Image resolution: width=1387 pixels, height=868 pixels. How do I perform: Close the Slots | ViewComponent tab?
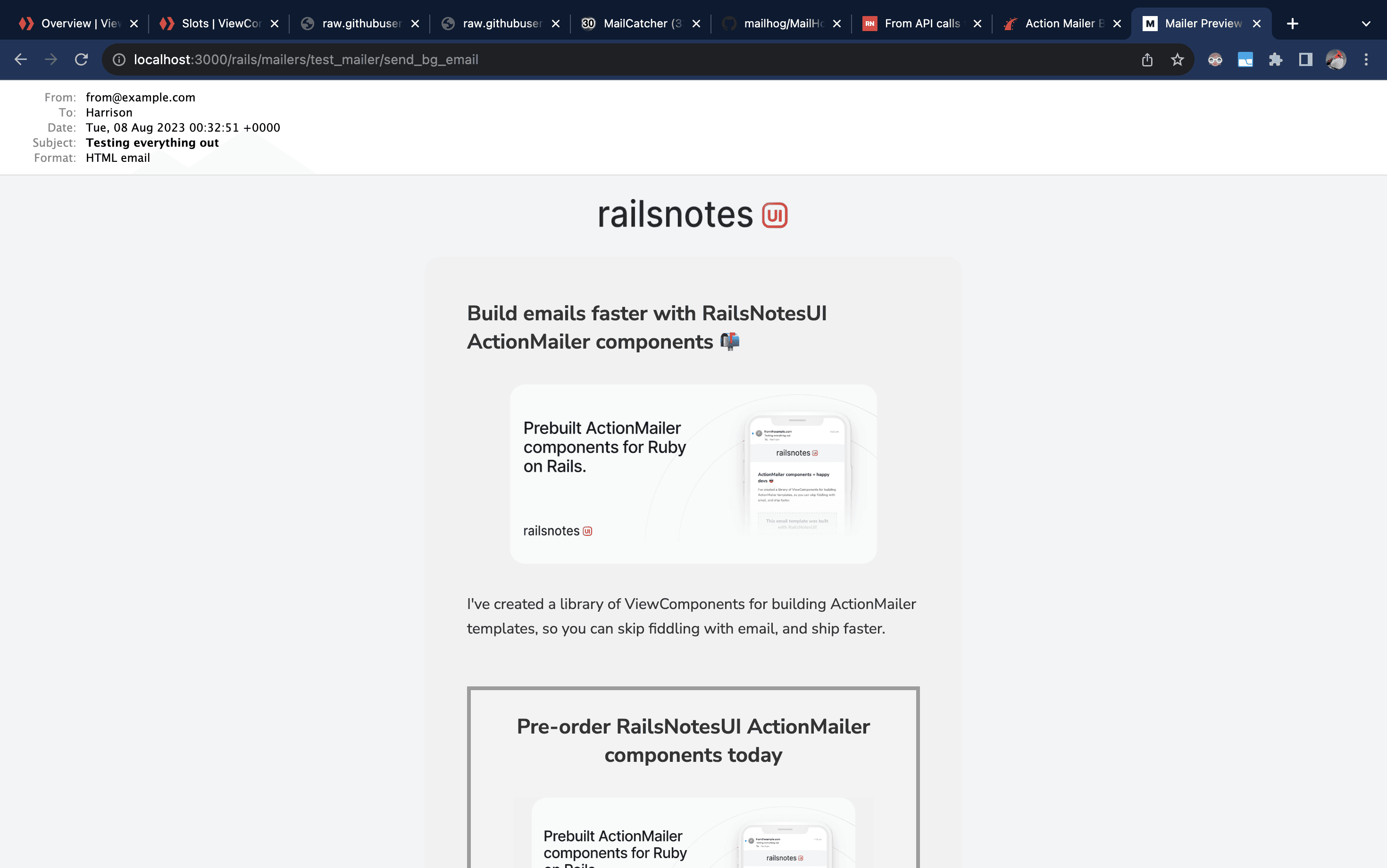coord(275,24)
